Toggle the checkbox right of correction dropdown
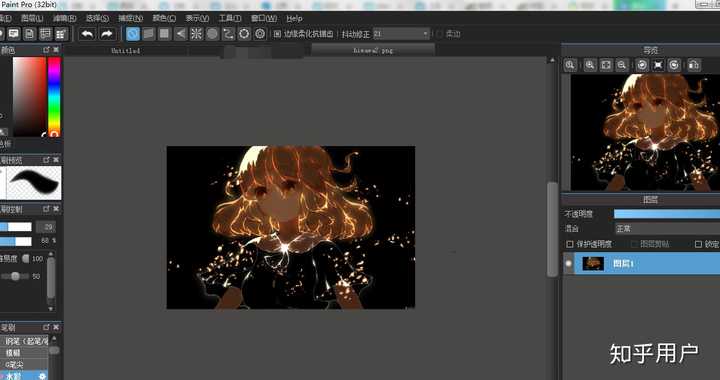Viewport: 720px width, 380px height. tap(439, 34)
